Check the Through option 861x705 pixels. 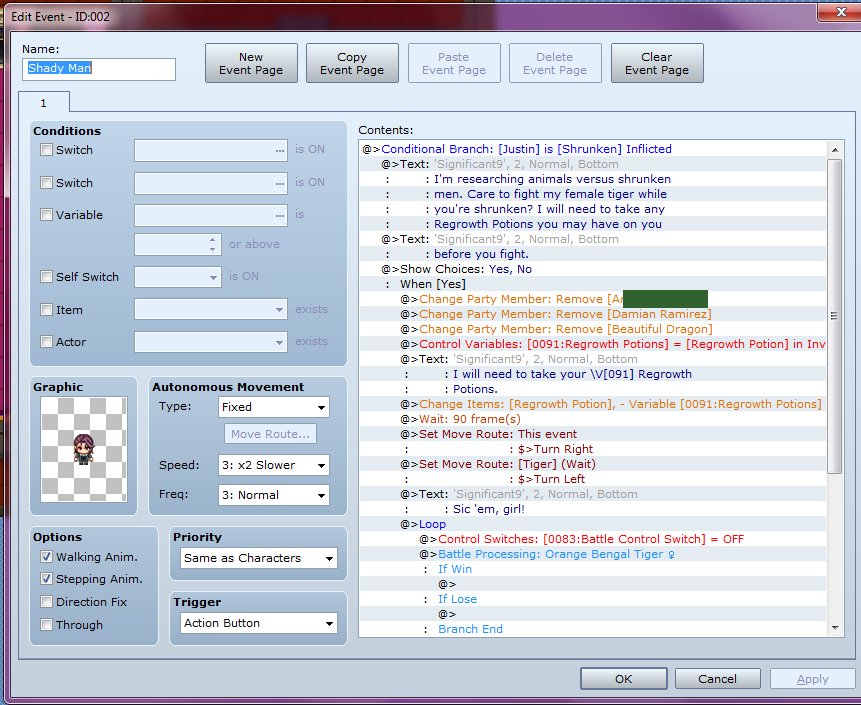47,625
